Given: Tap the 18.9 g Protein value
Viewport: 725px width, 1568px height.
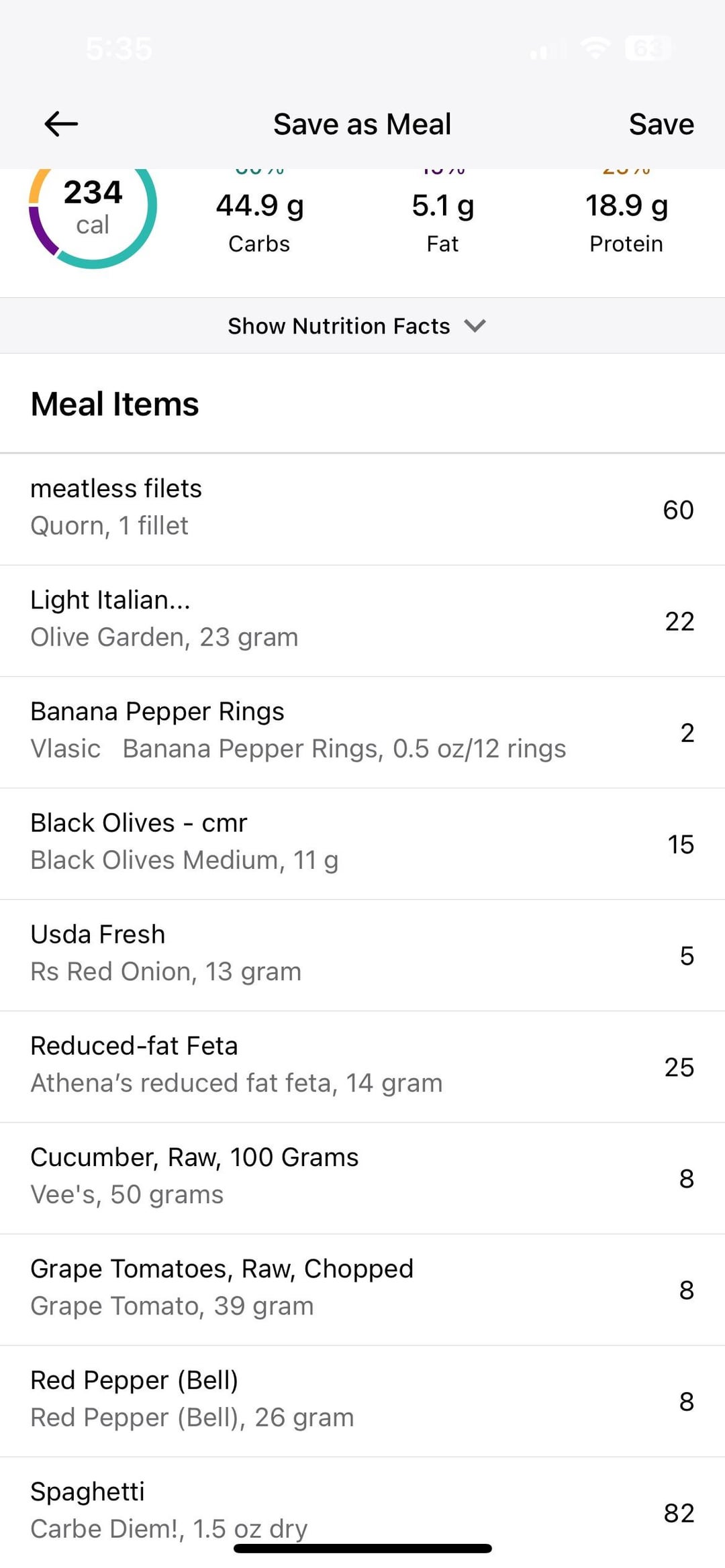Looking at the screenshot, I should coord(626,205).
